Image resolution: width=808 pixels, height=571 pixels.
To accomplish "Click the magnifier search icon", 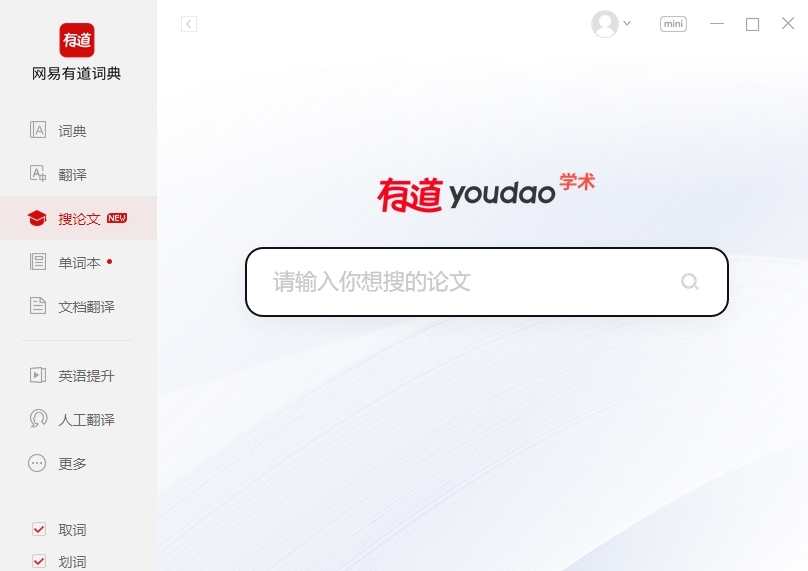I will [x=689, y=281].
